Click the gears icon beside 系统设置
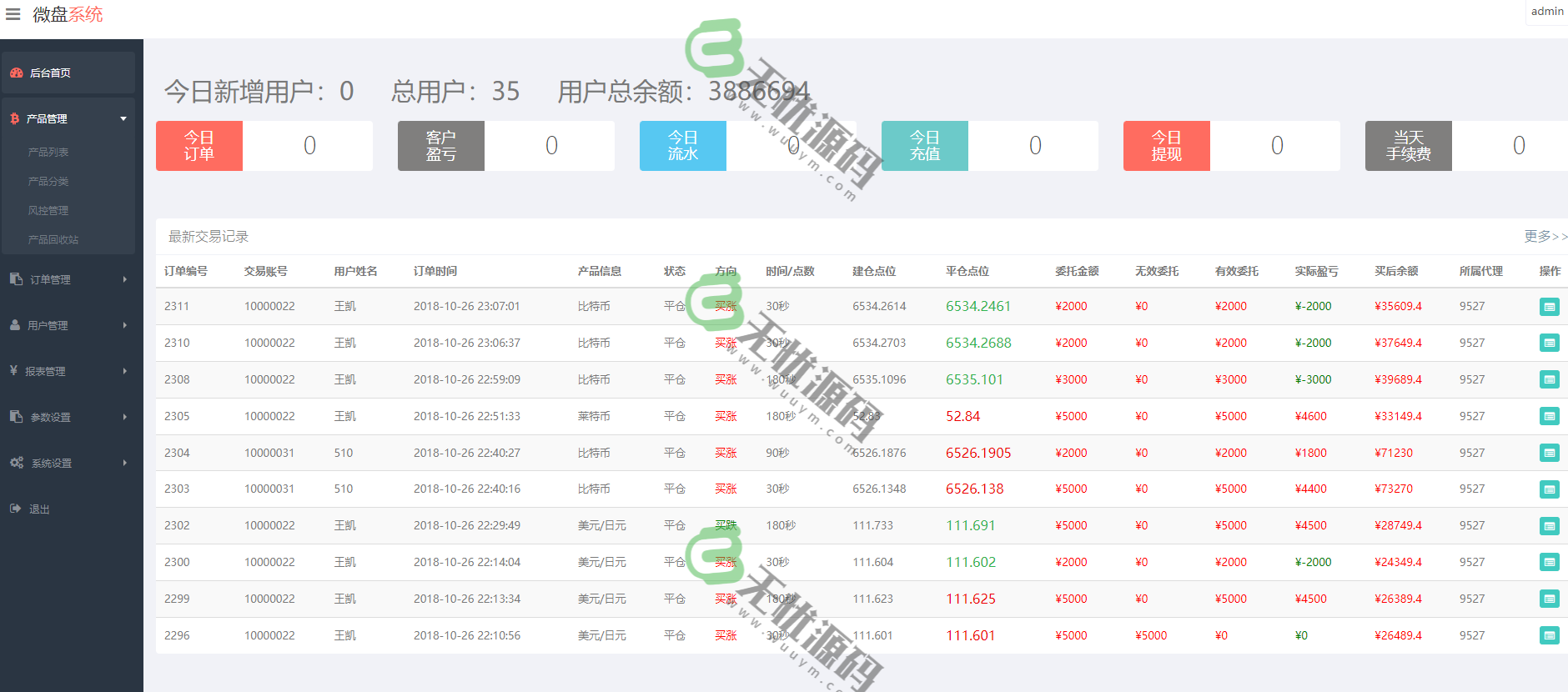Screen dimensions: 1568x692 tap(17, 462)
